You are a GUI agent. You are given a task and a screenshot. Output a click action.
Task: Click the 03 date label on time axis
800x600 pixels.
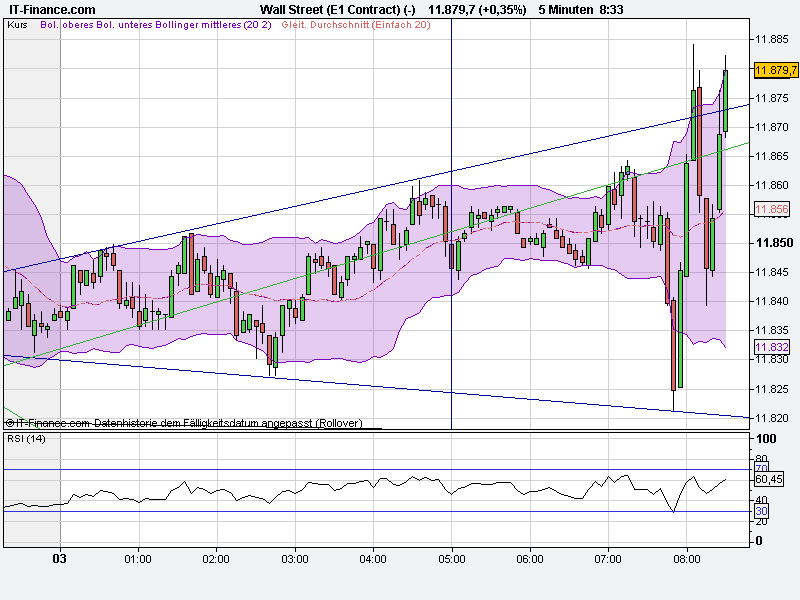pos(60,559)
